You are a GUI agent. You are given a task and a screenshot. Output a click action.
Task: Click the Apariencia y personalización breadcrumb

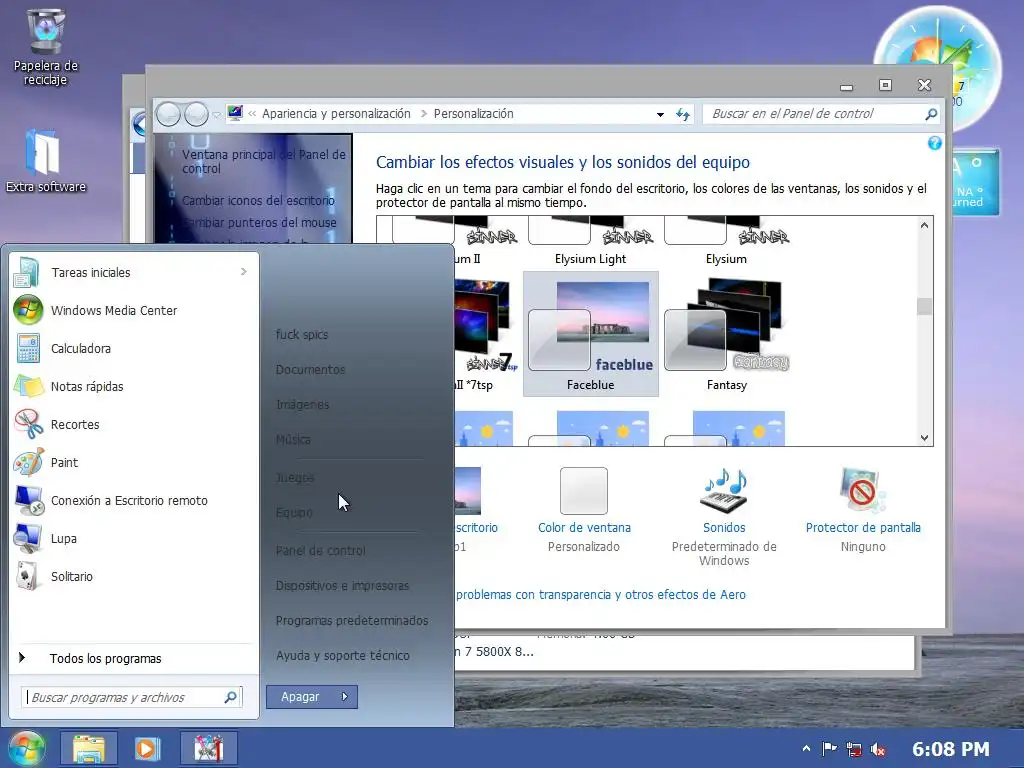click(336, 114)
